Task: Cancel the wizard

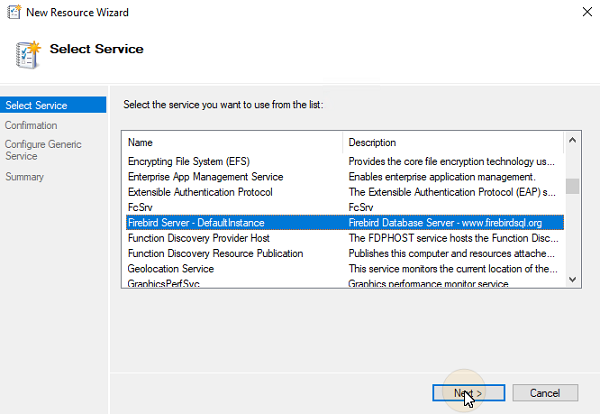Action: [x=544, y=393]
